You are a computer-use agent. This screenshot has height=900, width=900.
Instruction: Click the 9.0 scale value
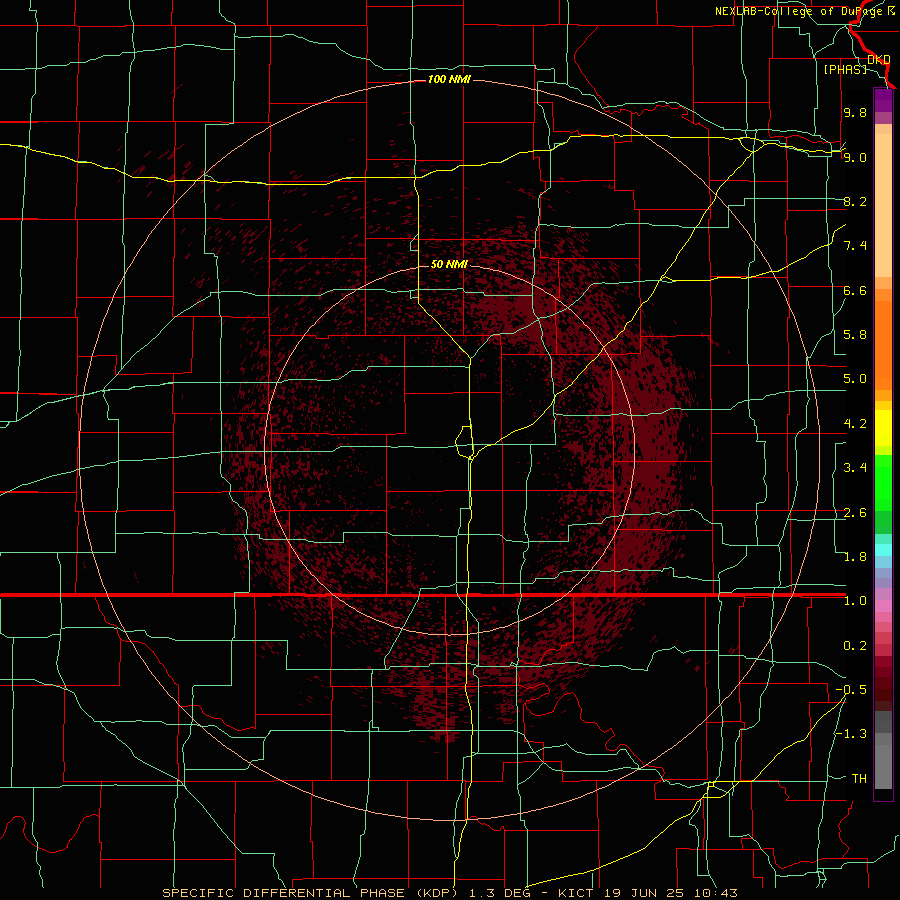pyautogui.click(x=855, y=157)
